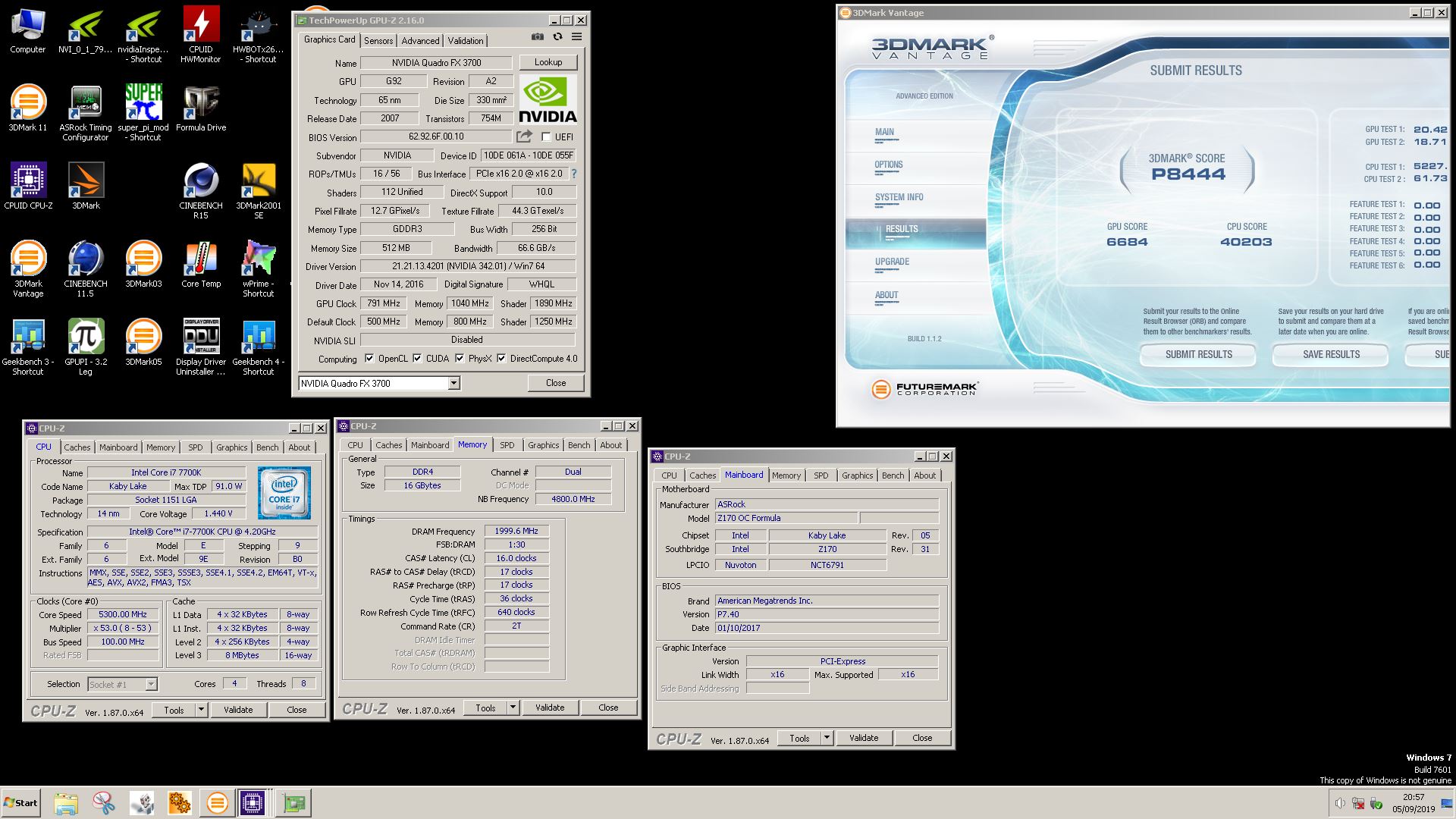Open the super_pi_mod shortcut icon
Viewport: 1456px width, 819px height.
pos(143,112)
